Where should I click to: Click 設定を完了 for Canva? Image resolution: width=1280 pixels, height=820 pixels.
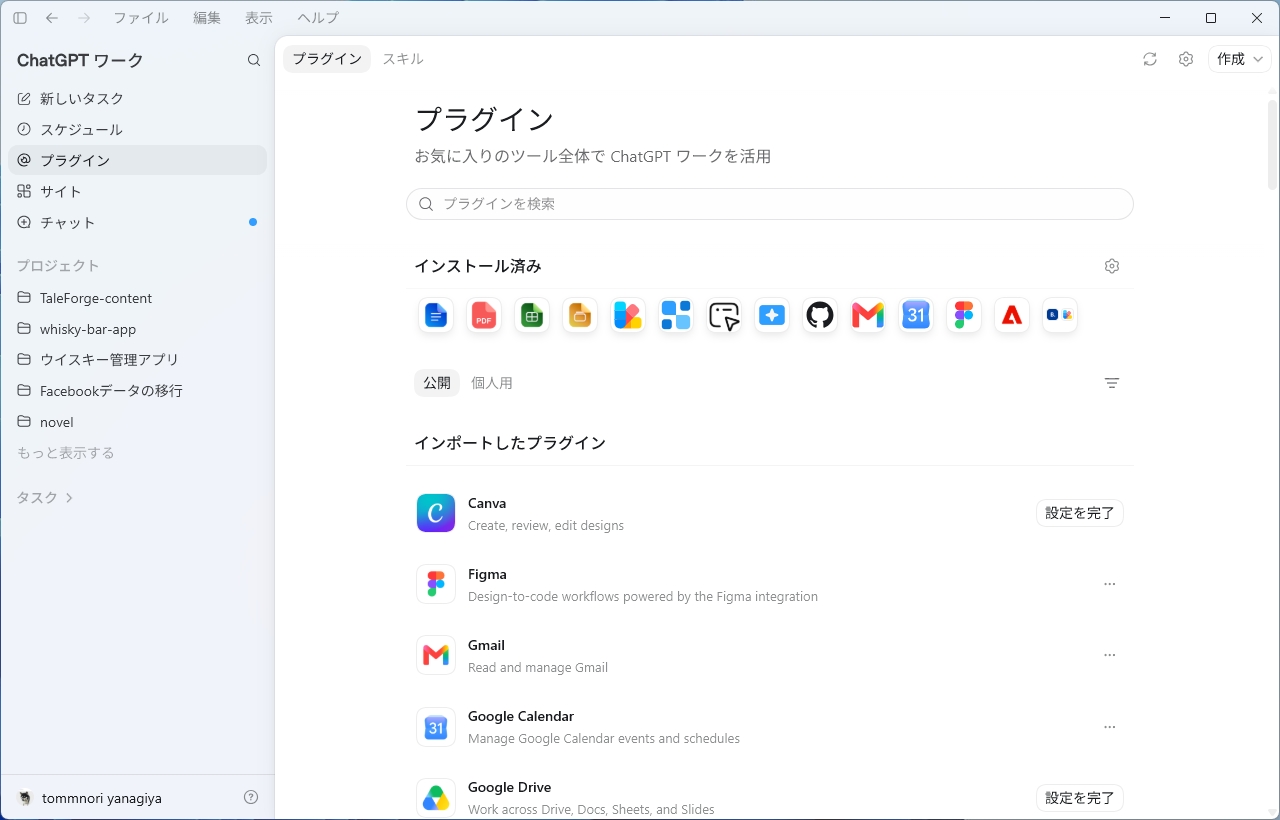coord(1080,513)
